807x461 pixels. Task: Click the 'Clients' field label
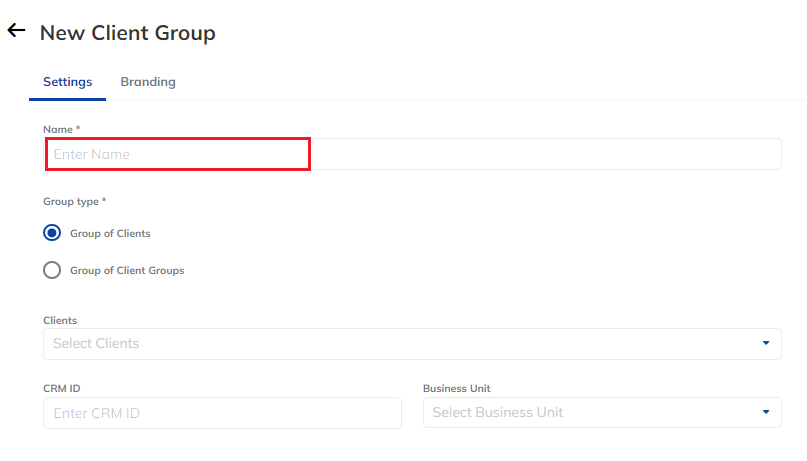[x=60, y=321]
